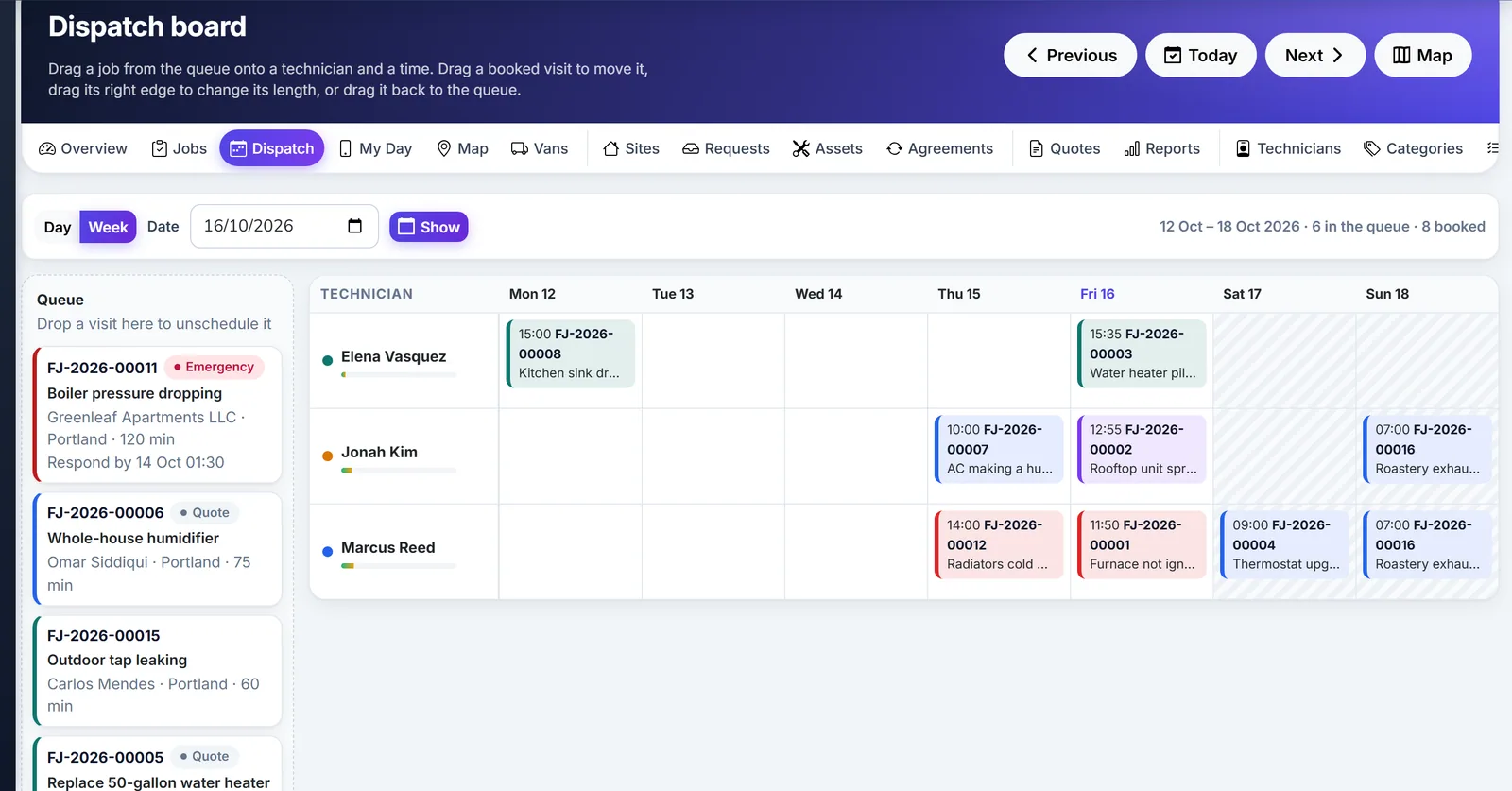Jump to Today

click(1200, 55)
